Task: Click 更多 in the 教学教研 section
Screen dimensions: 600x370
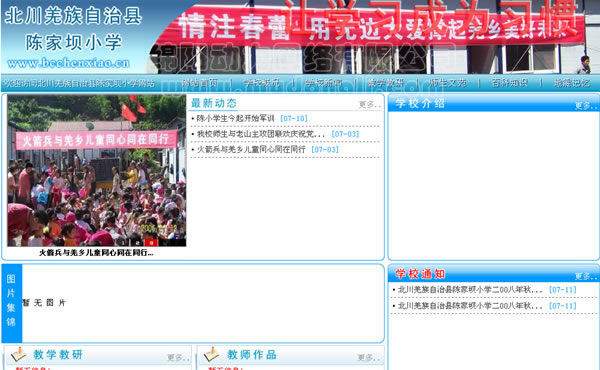Action: pyautogui.click(x=178, y=357)
